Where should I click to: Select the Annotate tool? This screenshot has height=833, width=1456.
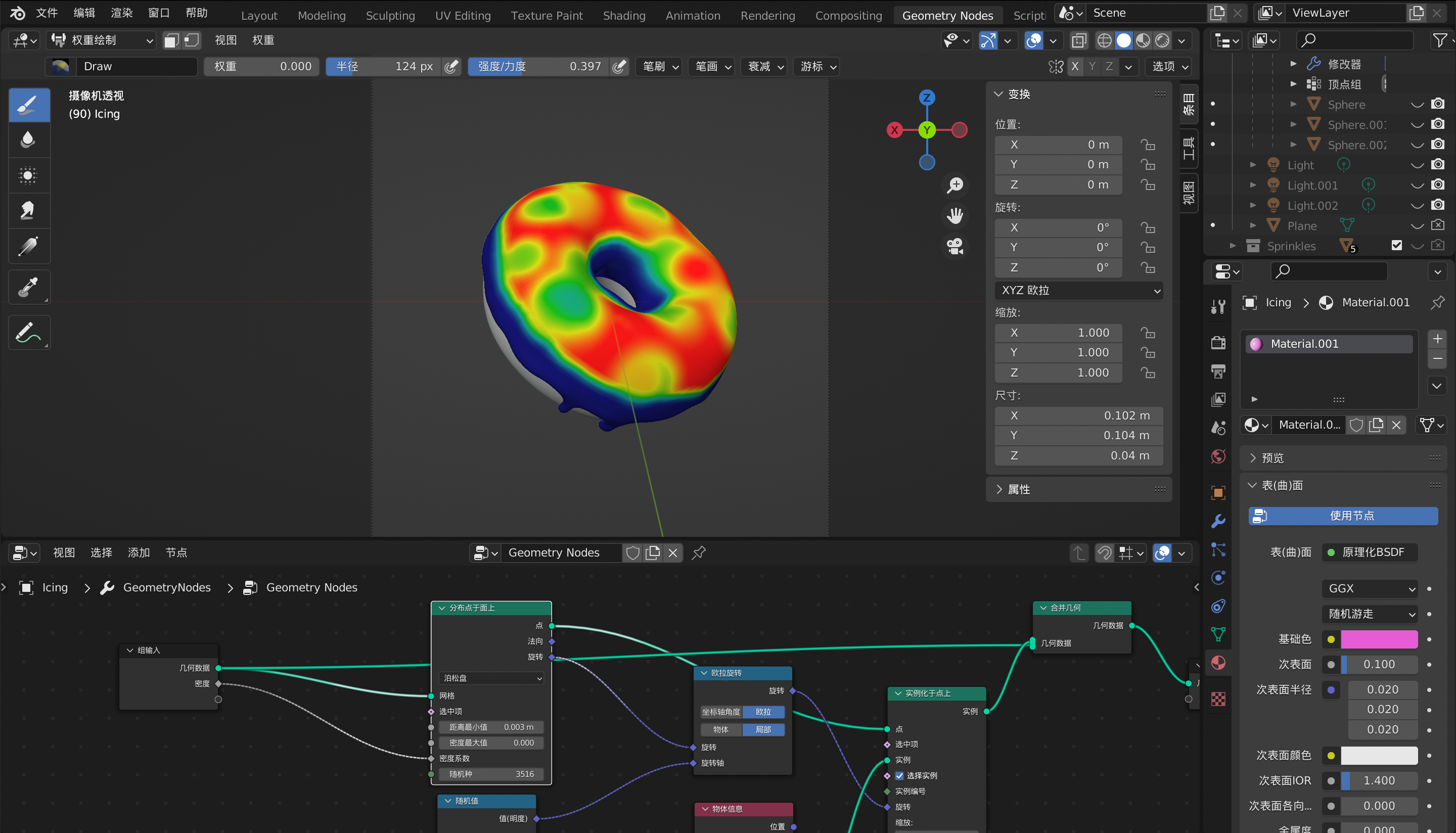[28, 333]
